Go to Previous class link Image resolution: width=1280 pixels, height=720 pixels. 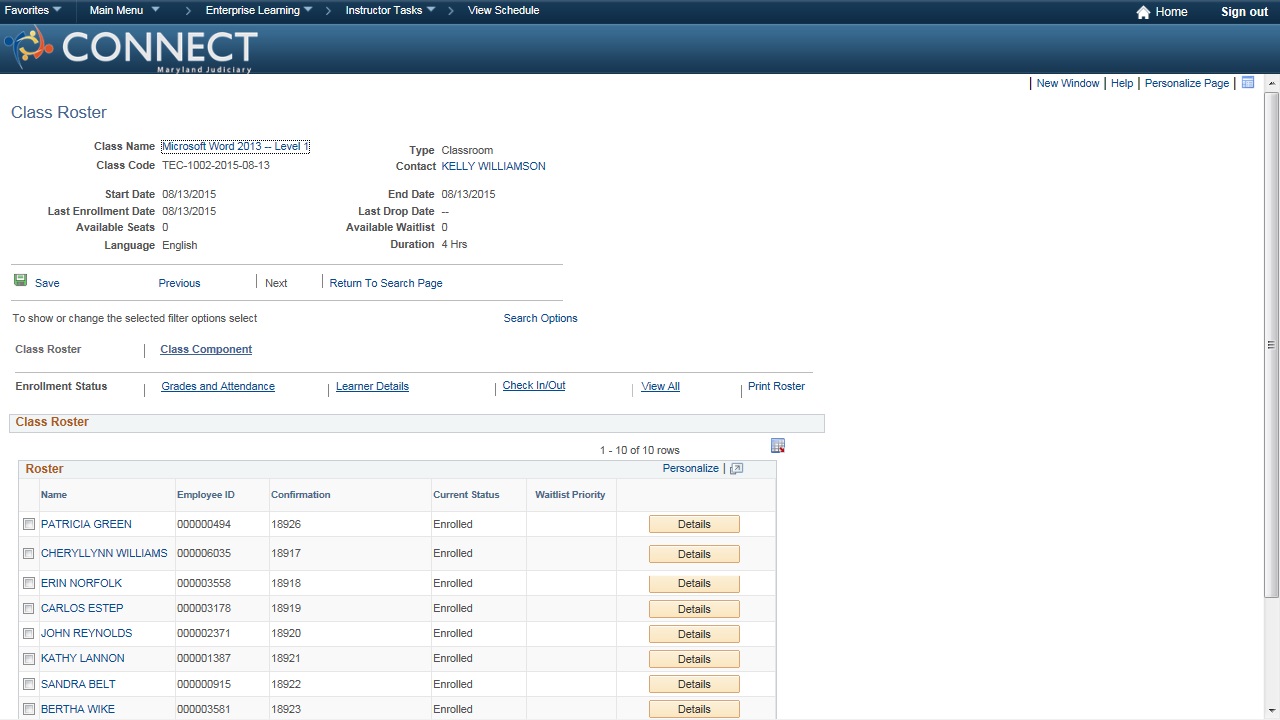click(x=179, y=283)
